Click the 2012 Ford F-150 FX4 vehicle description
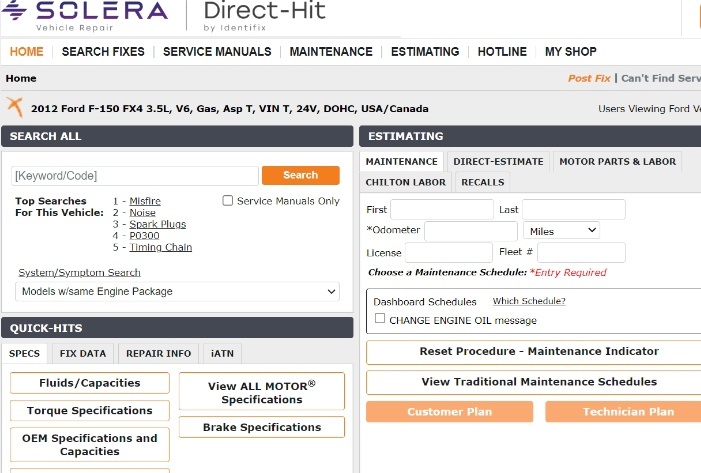 pyautogui.click(x=230, y=109)
